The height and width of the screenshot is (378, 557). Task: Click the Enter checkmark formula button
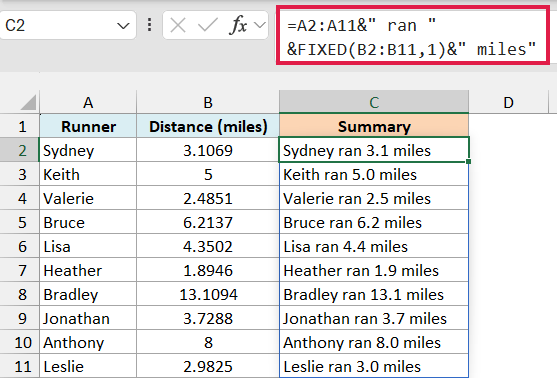[x=207, y=26]
